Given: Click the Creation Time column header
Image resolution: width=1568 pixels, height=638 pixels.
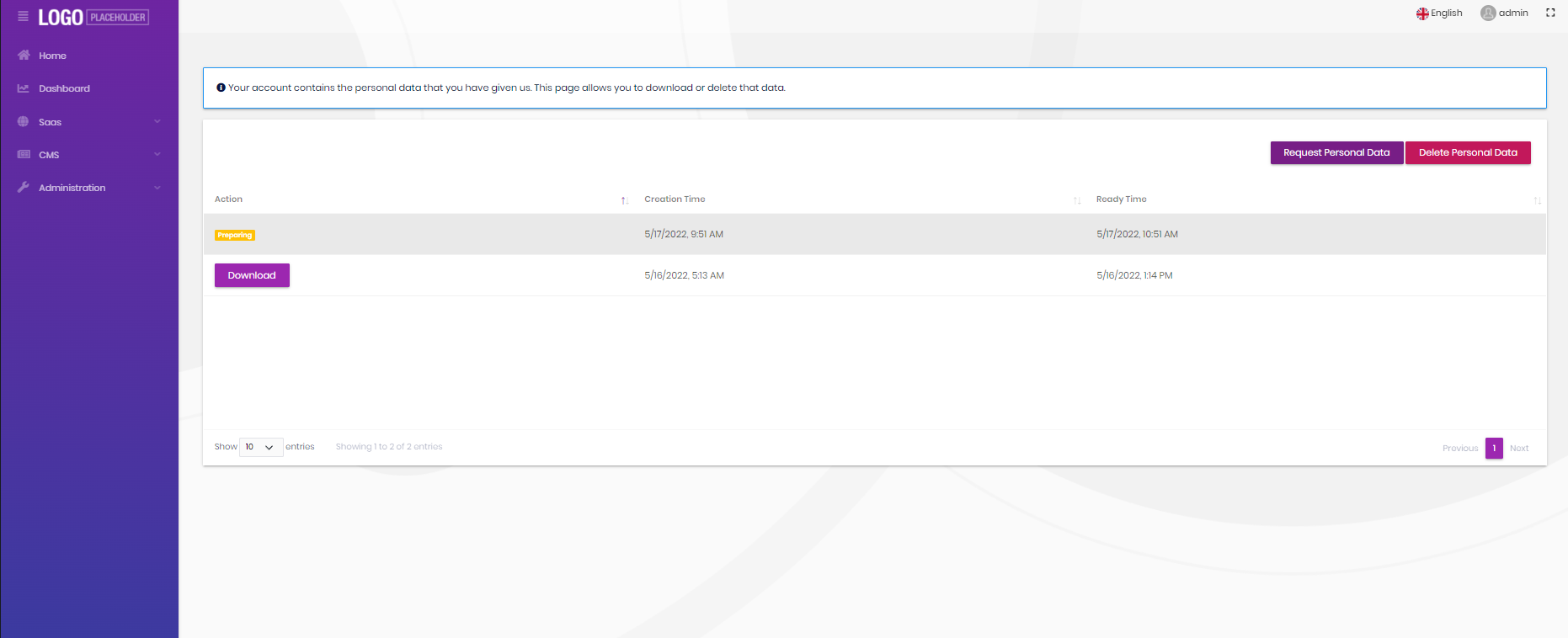Looking at the screenshot, I should click(x=675, y=199).
